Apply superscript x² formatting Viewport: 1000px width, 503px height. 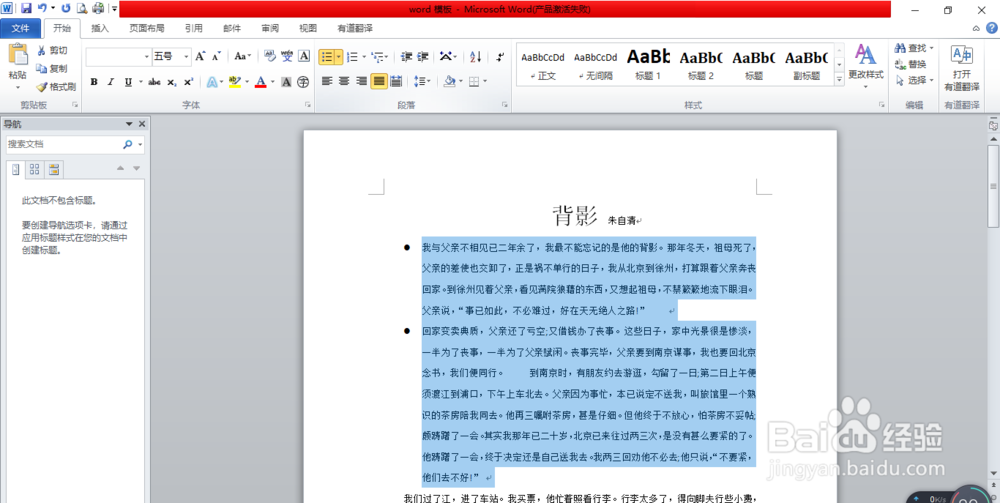(x=188, y=82)
